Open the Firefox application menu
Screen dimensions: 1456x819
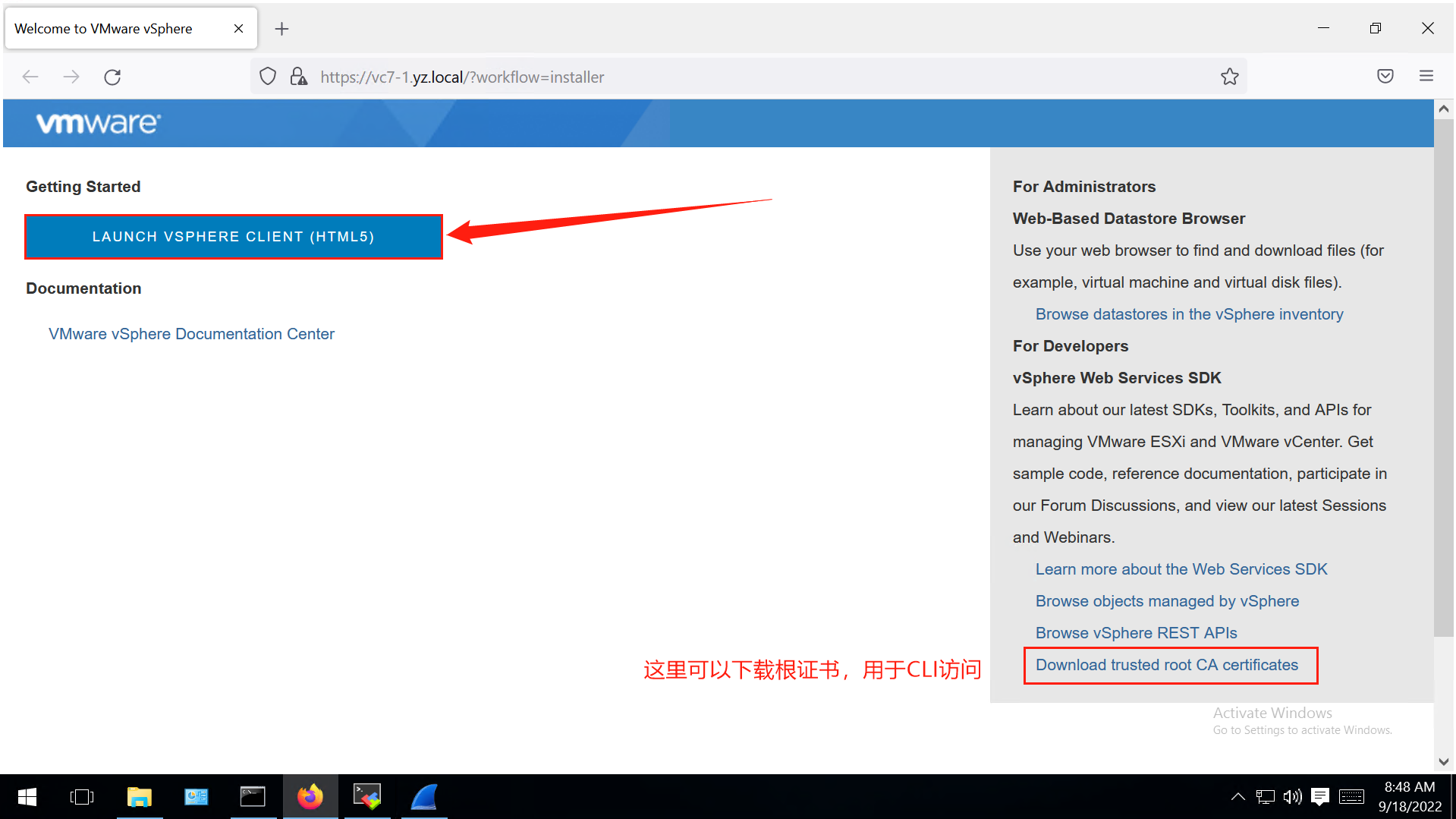click(1426, 77)
